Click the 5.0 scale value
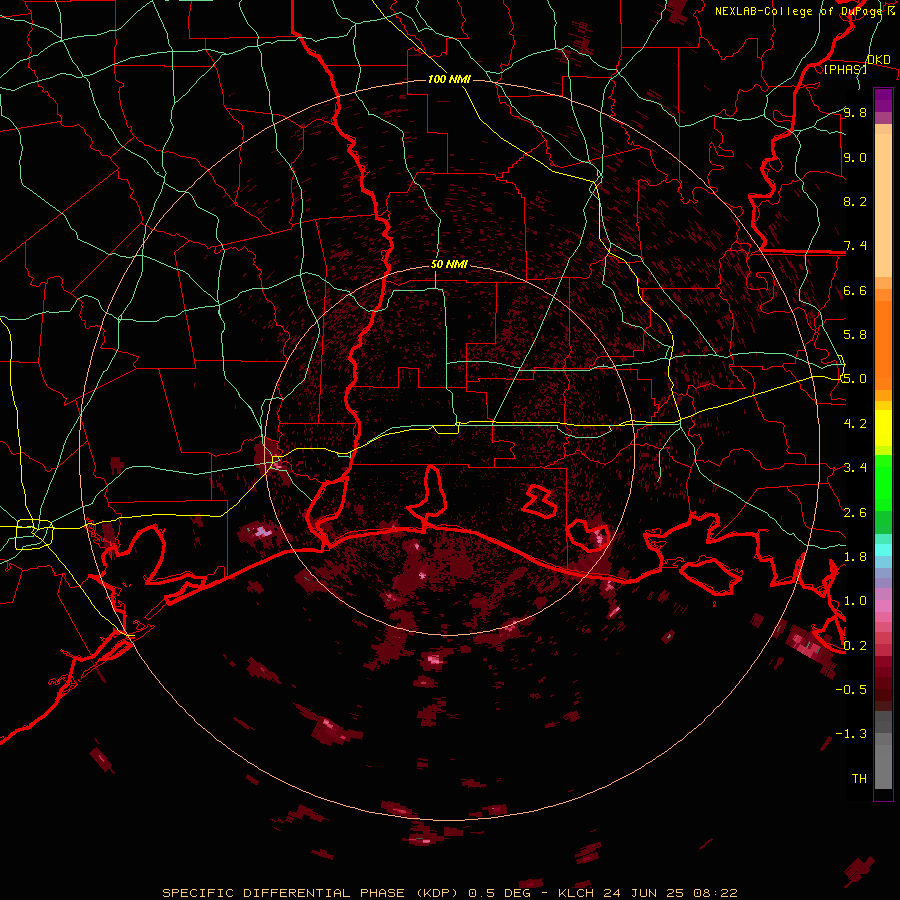Screen dimensions: 900x900 [855, 379]
